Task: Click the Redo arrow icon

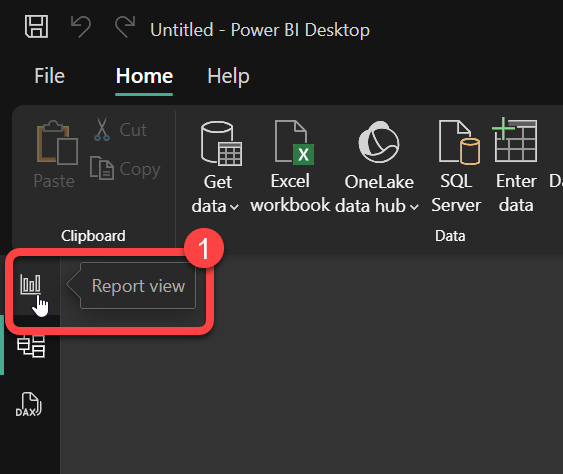Action: [125, 26]
